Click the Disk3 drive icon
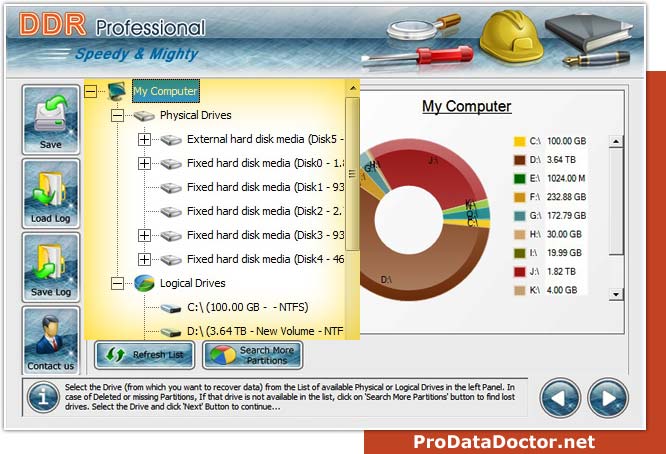This screenshot has width=666, height=454. (171, 236)
